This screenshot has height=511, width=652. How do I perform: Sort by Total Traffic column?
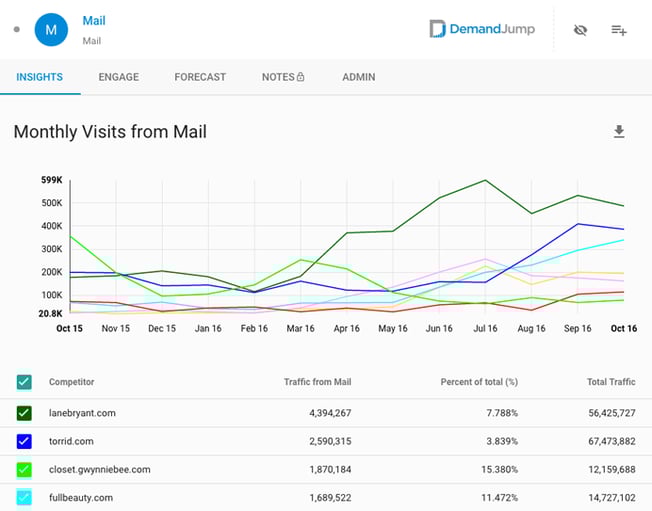pyautogui.click(x=611, y=382)
